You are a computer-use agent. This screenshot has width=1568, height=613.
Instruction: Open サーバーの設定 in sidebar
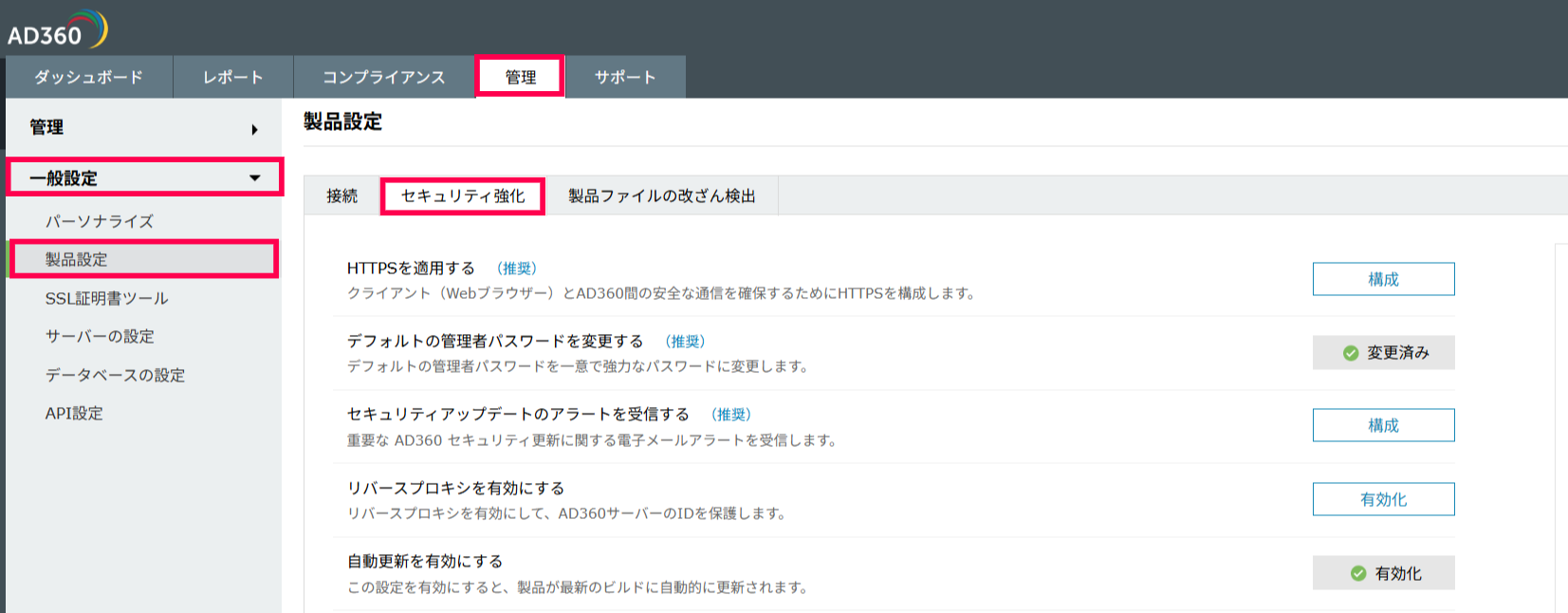coord(100,336)
